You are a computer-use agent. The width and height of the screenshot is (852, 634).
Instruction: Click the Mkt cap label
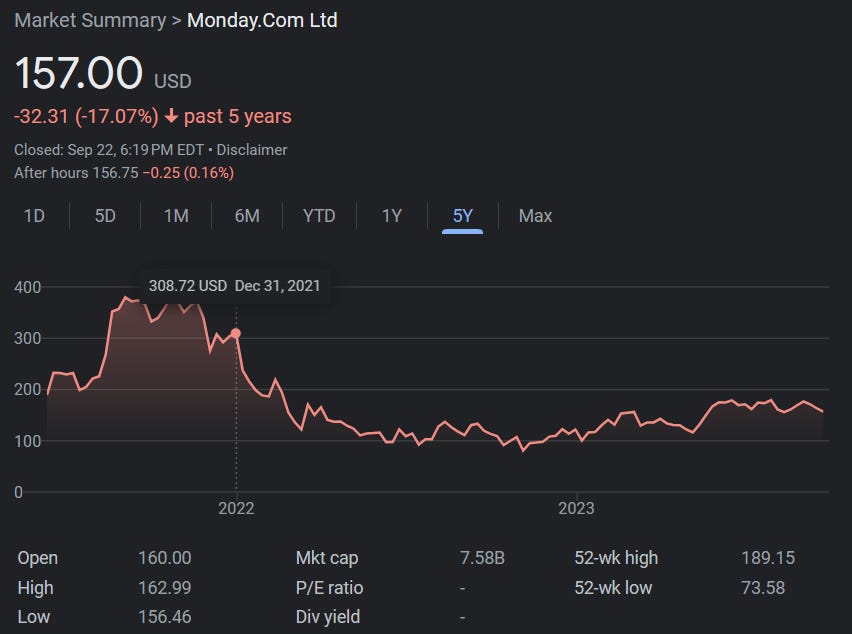point(327,558)
